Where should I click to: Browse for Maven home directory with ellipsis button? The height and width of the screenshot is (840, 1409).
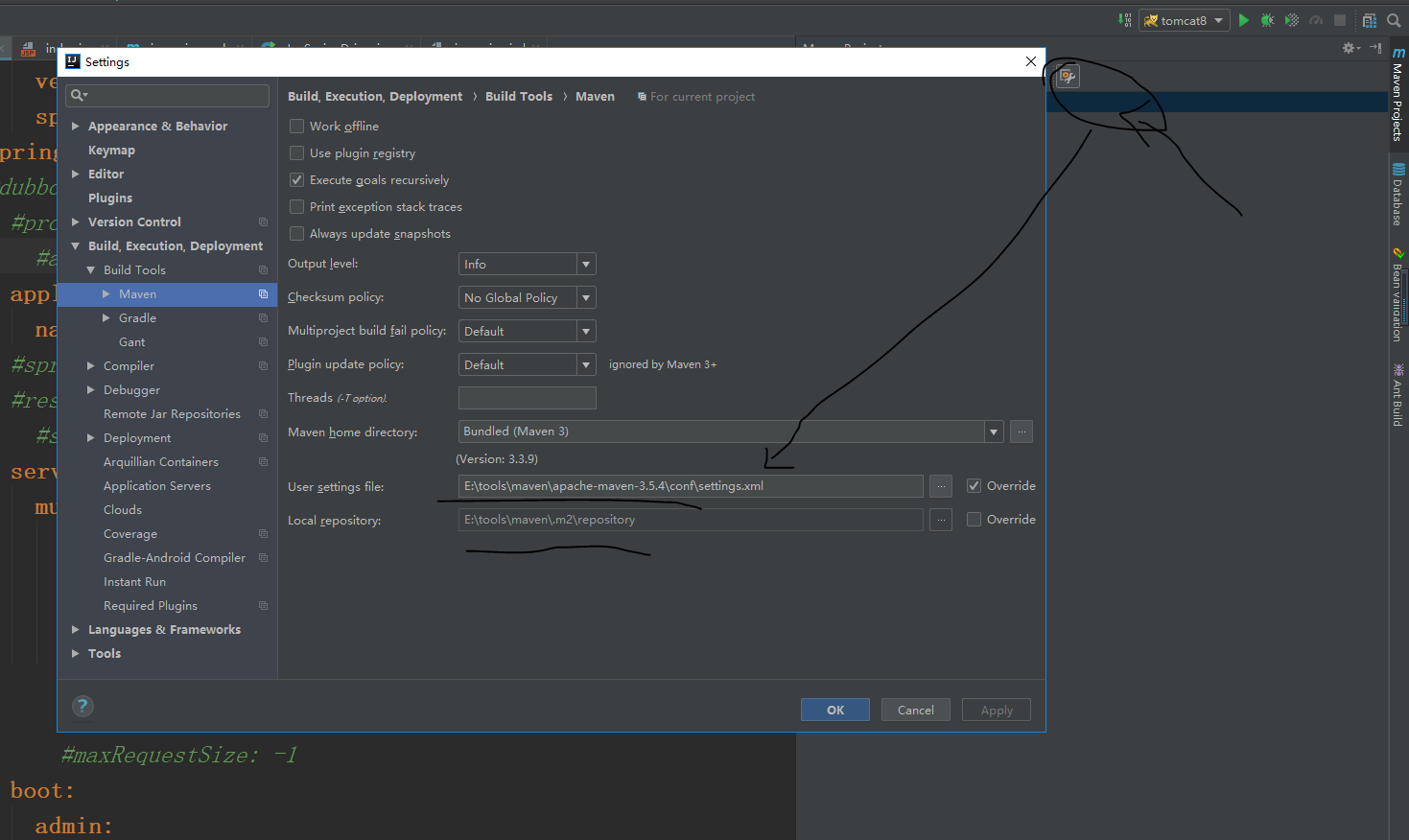pyautogui.click(x=1022, y=432)
